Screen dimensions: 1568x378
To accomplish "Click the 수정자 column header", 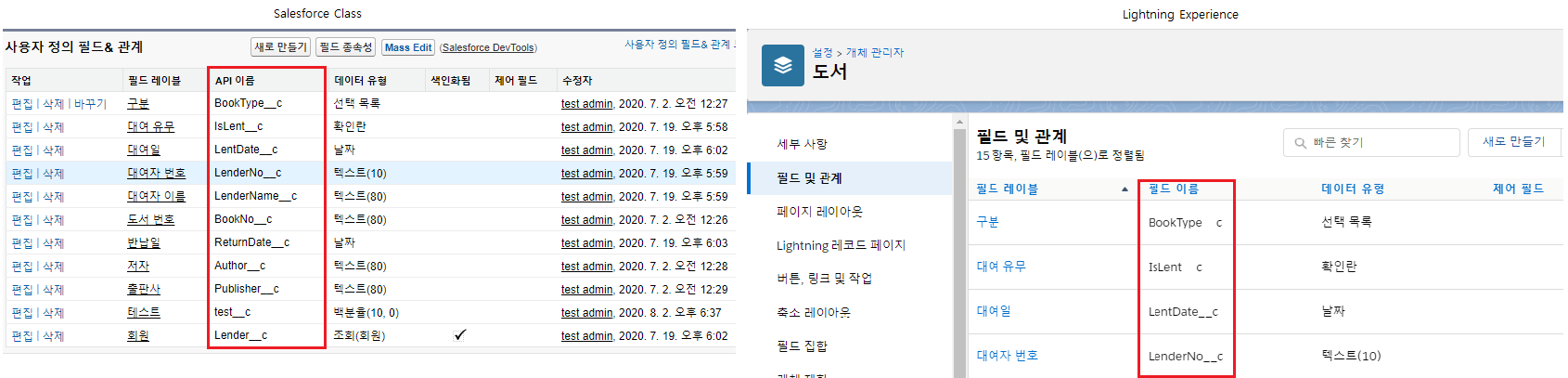I will click(x=577, y=81).
